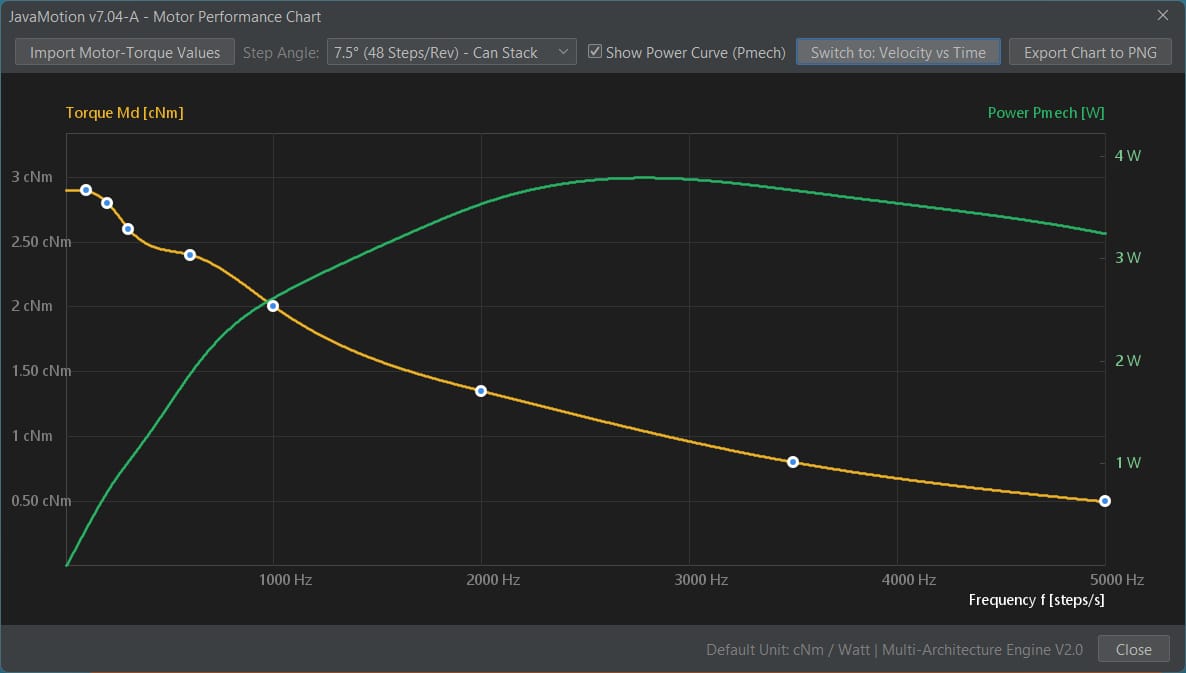Screen dimensions: 1186x673
Task: Click the Close button at bottom
Action: point(1133,649)
